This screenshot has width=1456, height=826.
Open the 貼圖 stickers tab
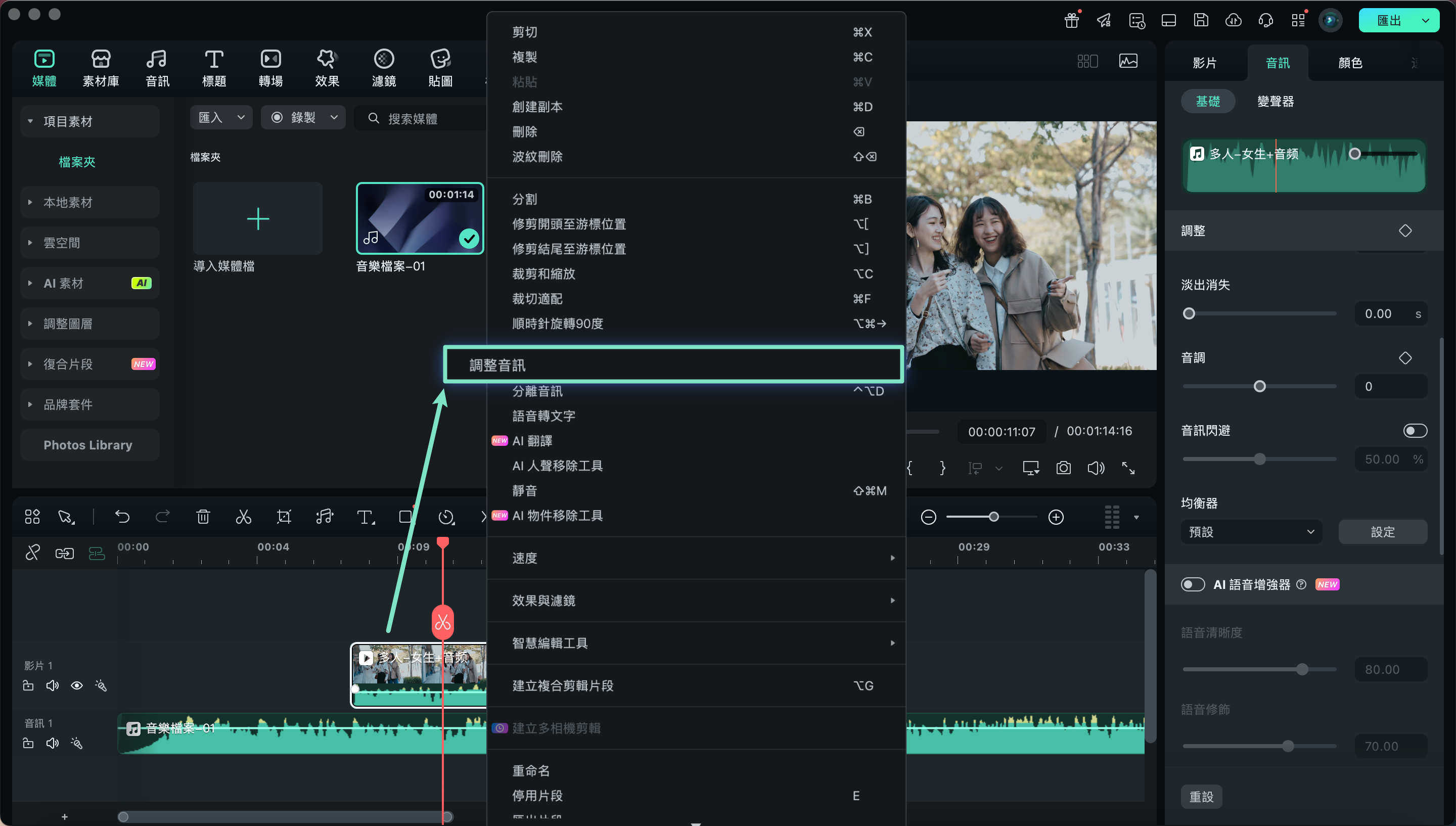pyautogui.click(x=441, y=68)
